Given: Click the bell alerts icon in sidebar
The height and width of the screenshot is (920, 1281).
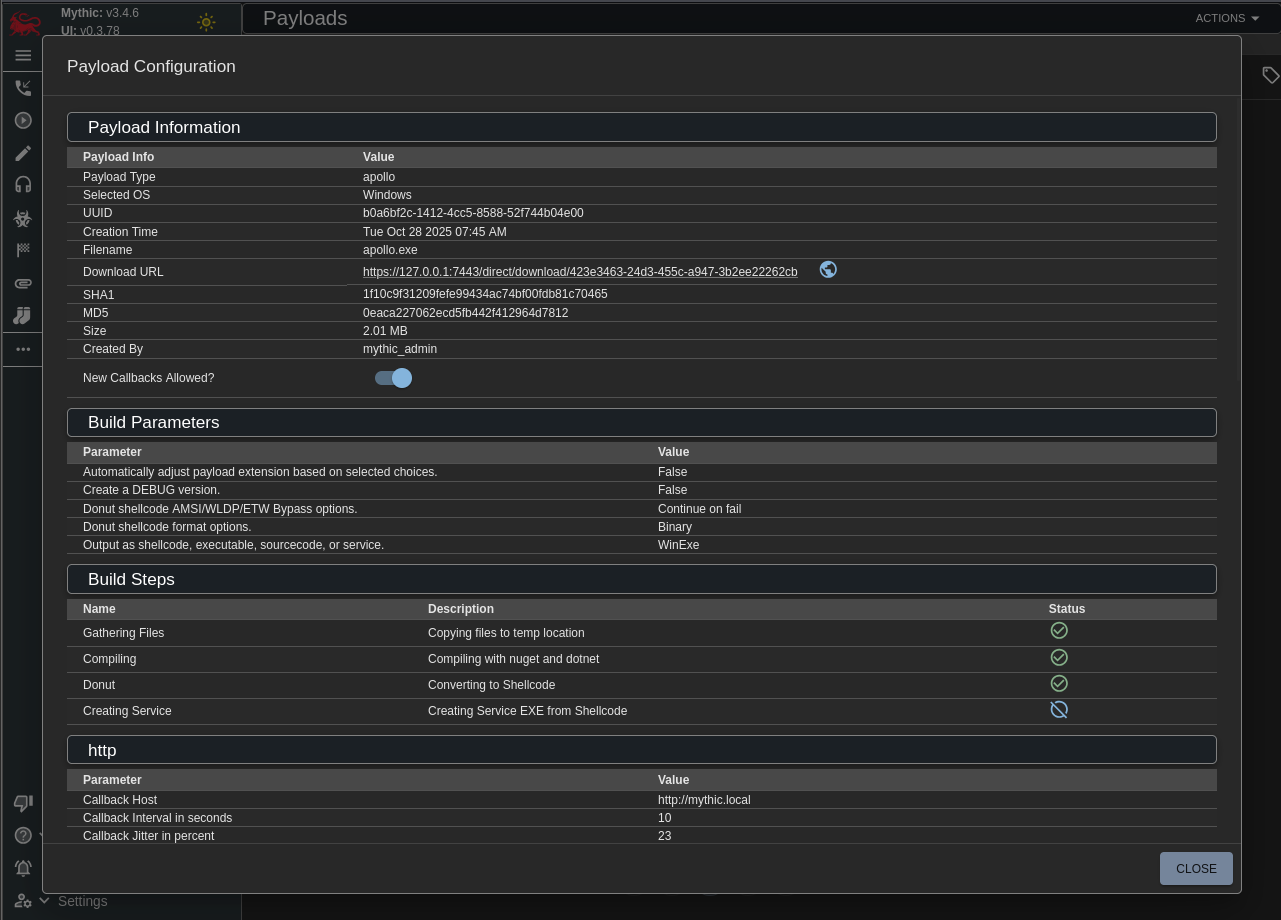Looking at the screenshot, I should [23, 868].
